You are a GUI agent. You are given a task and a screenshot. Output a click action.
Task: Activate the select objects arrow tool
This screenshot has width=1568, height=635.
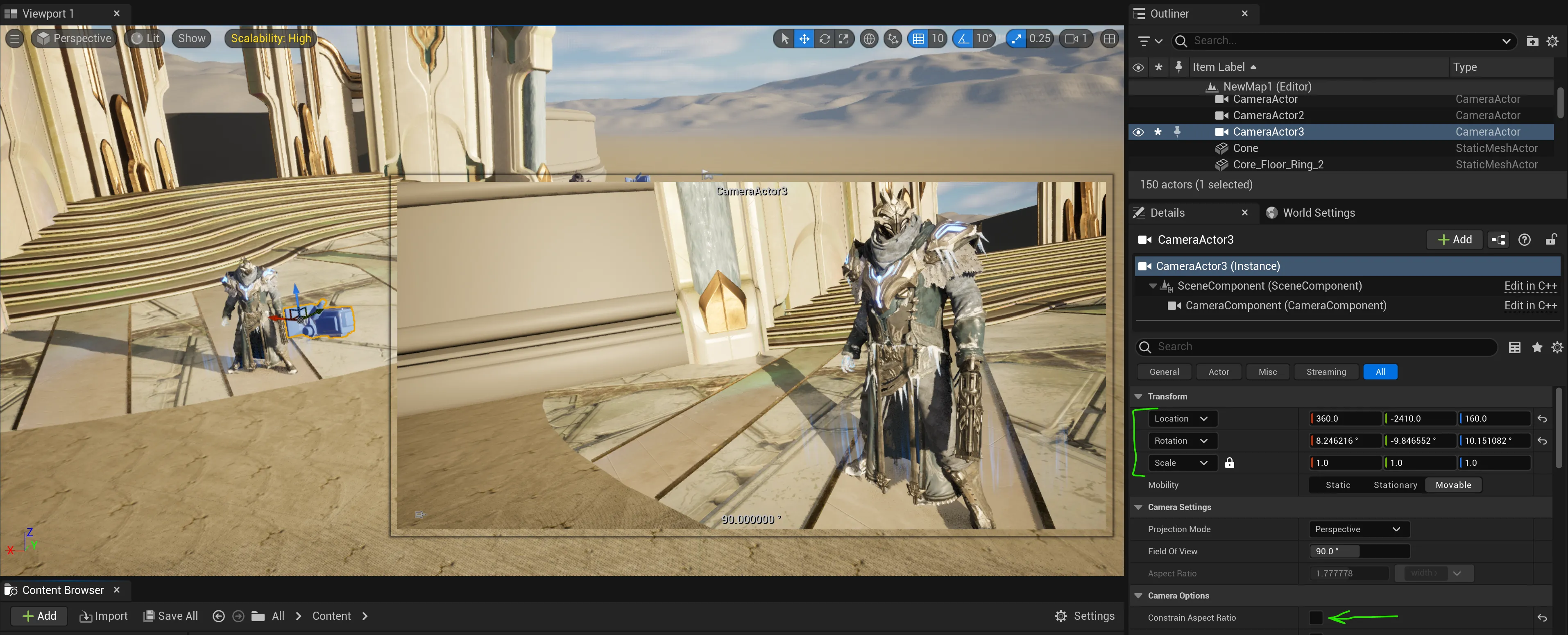[x=784, y=39]
